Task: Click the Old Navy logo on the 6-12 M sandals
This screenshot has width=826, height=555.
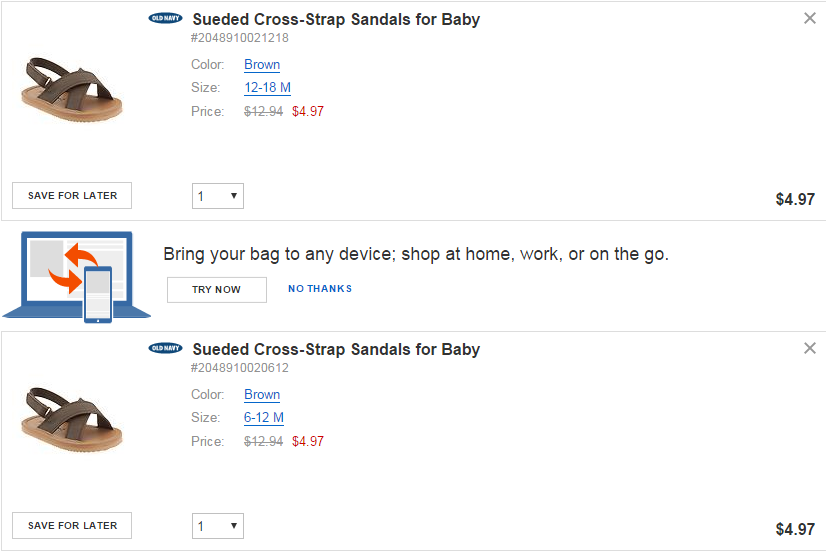Action: [x=165, y=348]
